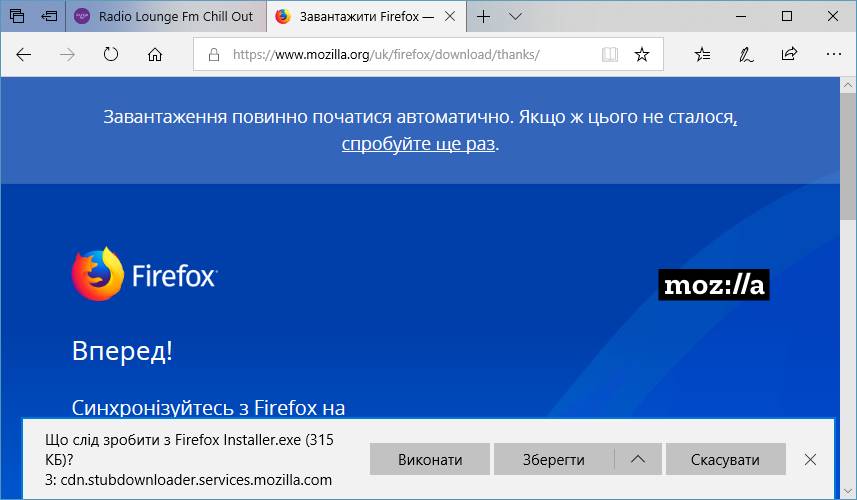Toggle reading view book icon
This screenshot has height=500, width=857.
[x=610, y=54]
